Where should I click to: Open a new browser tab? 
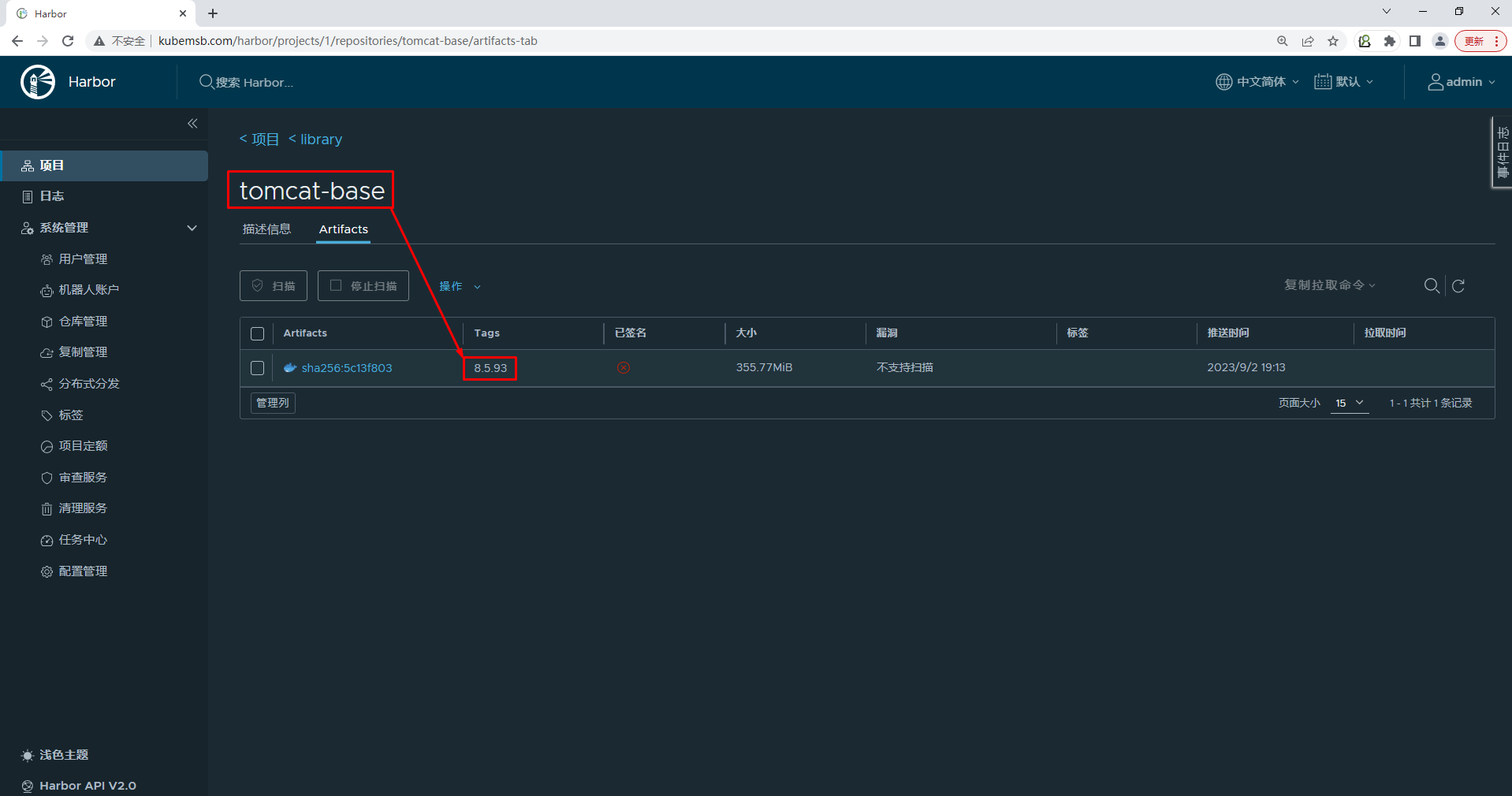(213, 13)
